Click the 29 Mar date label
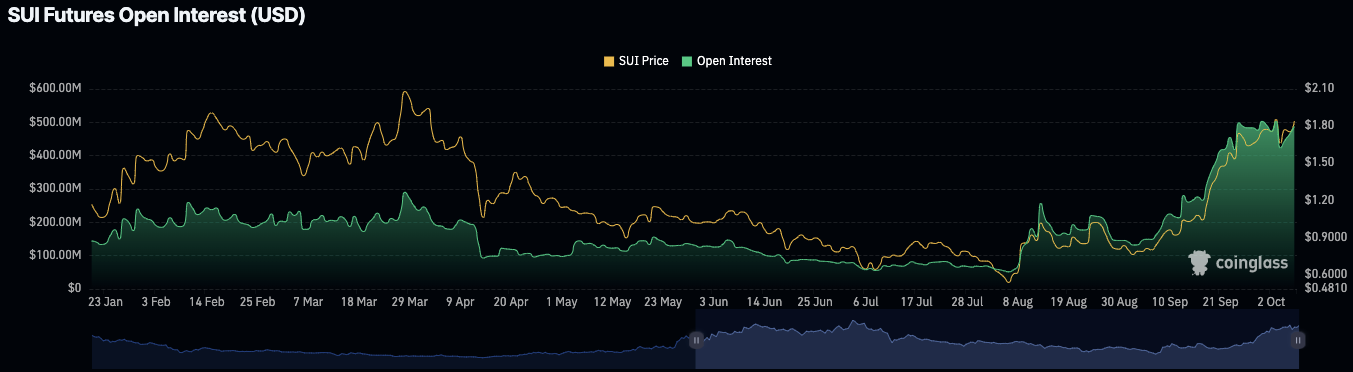The width and height of the screenshot is (1353, 372). 410,301
